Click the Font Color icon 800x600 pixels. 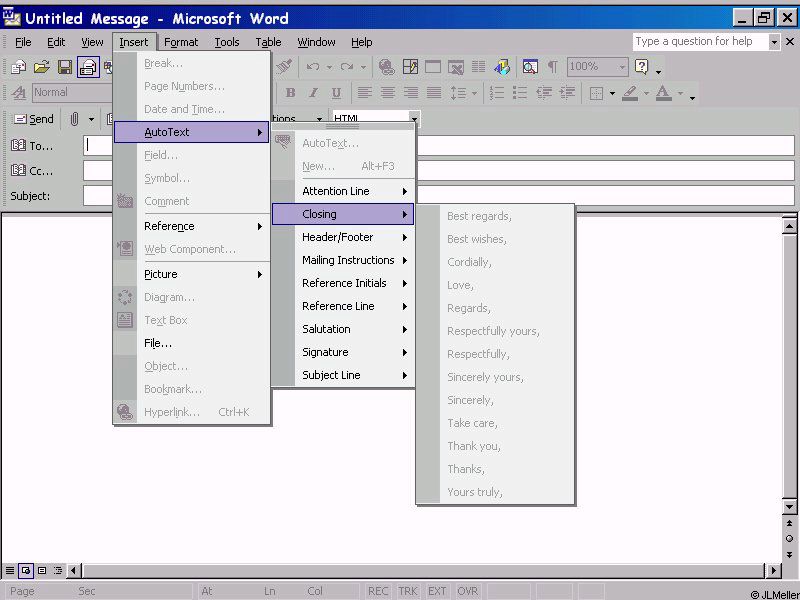[663, 93]
